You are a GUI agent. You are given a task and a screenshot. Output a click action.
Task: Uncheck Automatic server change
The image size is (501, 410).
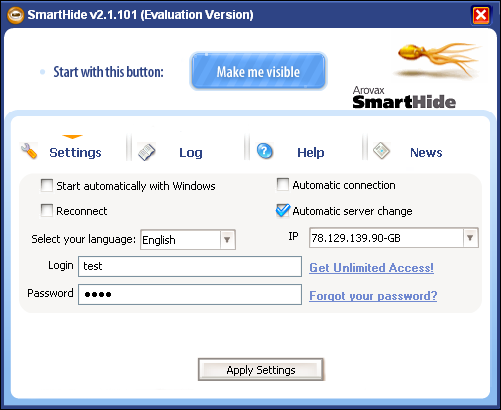pyautogui.click(x=283, y=210)
